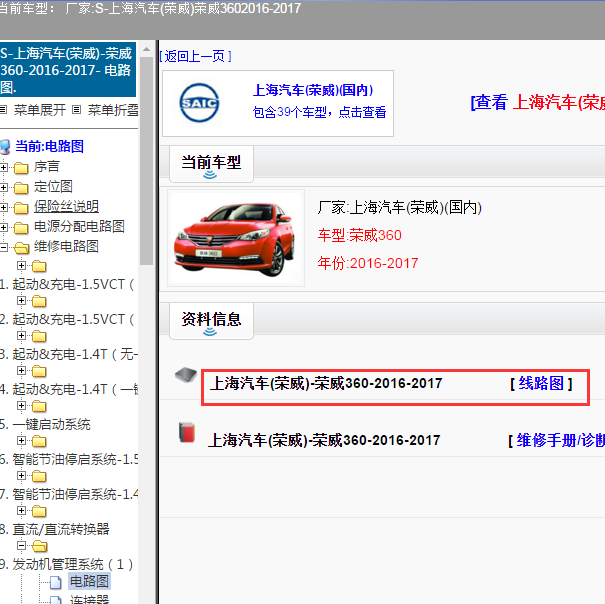Click the folder icon above 1. 起动&充电-1.5VCT
This screenshot has width=605, height=604.
(39, 266)
